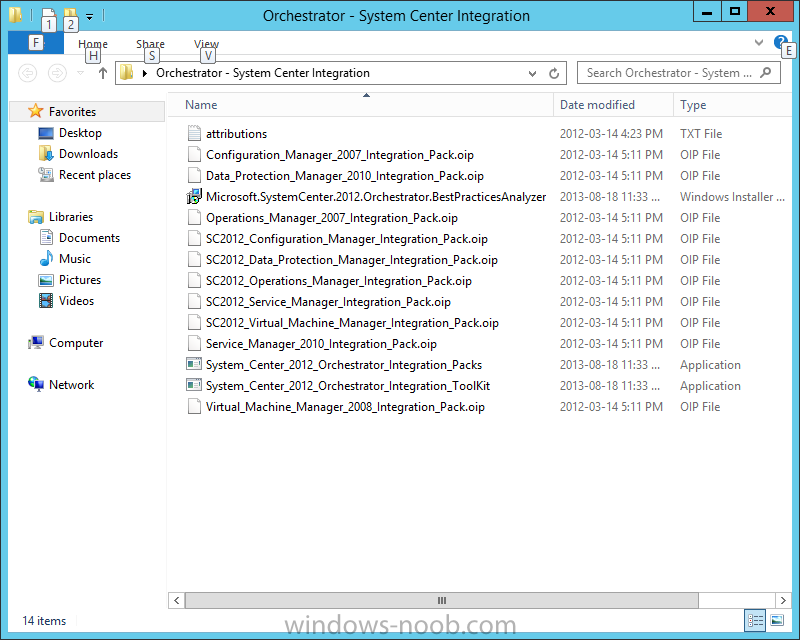This screenshot has width=800, height=640.
Task: Select Network in navigation pane
Action: (x=71, y=384)
